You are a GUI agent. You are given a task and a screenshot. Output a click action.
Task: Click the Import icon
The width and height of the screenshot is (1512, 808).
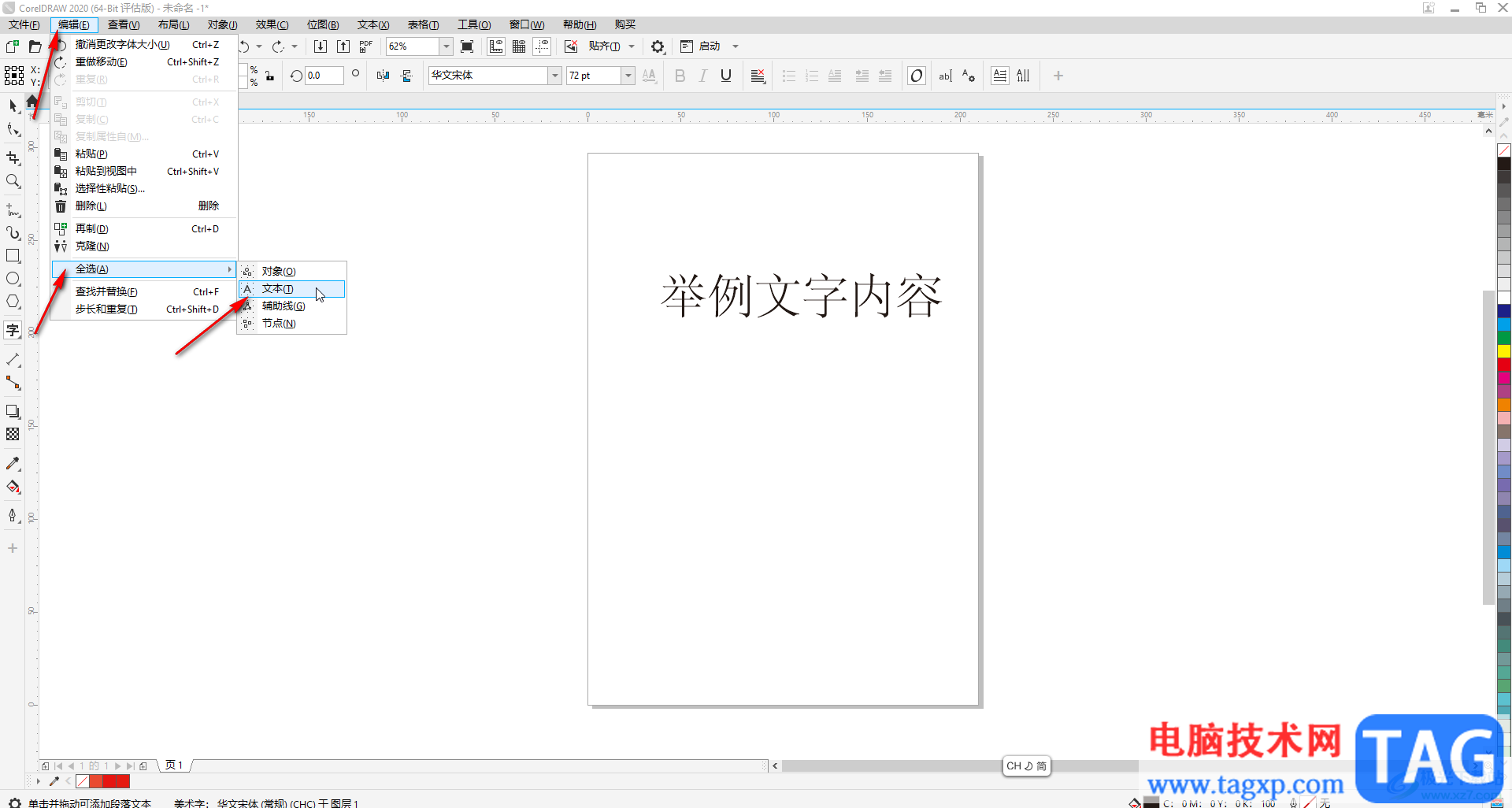click(321, 46)
